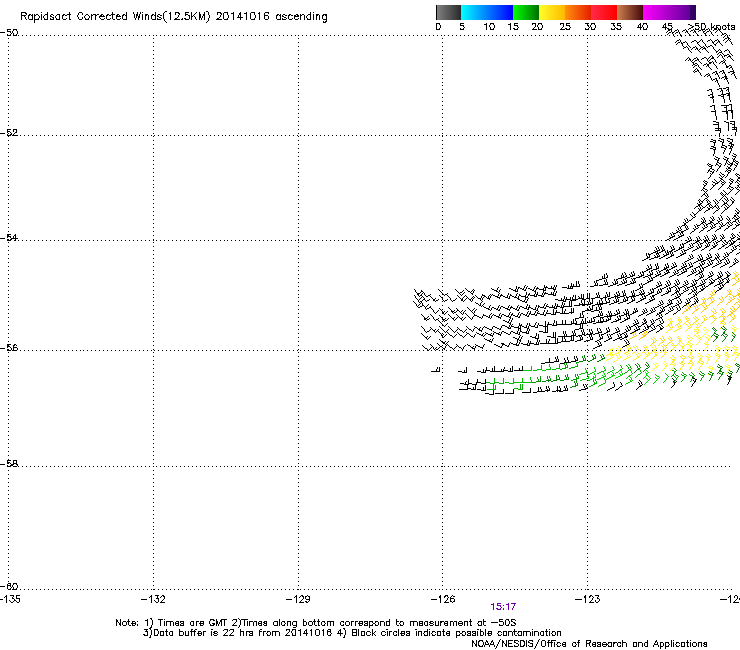Click the blue 10-15 knots color swatch
Image resolution: width=740 pixels, height=650 pixels.
coord(500,12)
